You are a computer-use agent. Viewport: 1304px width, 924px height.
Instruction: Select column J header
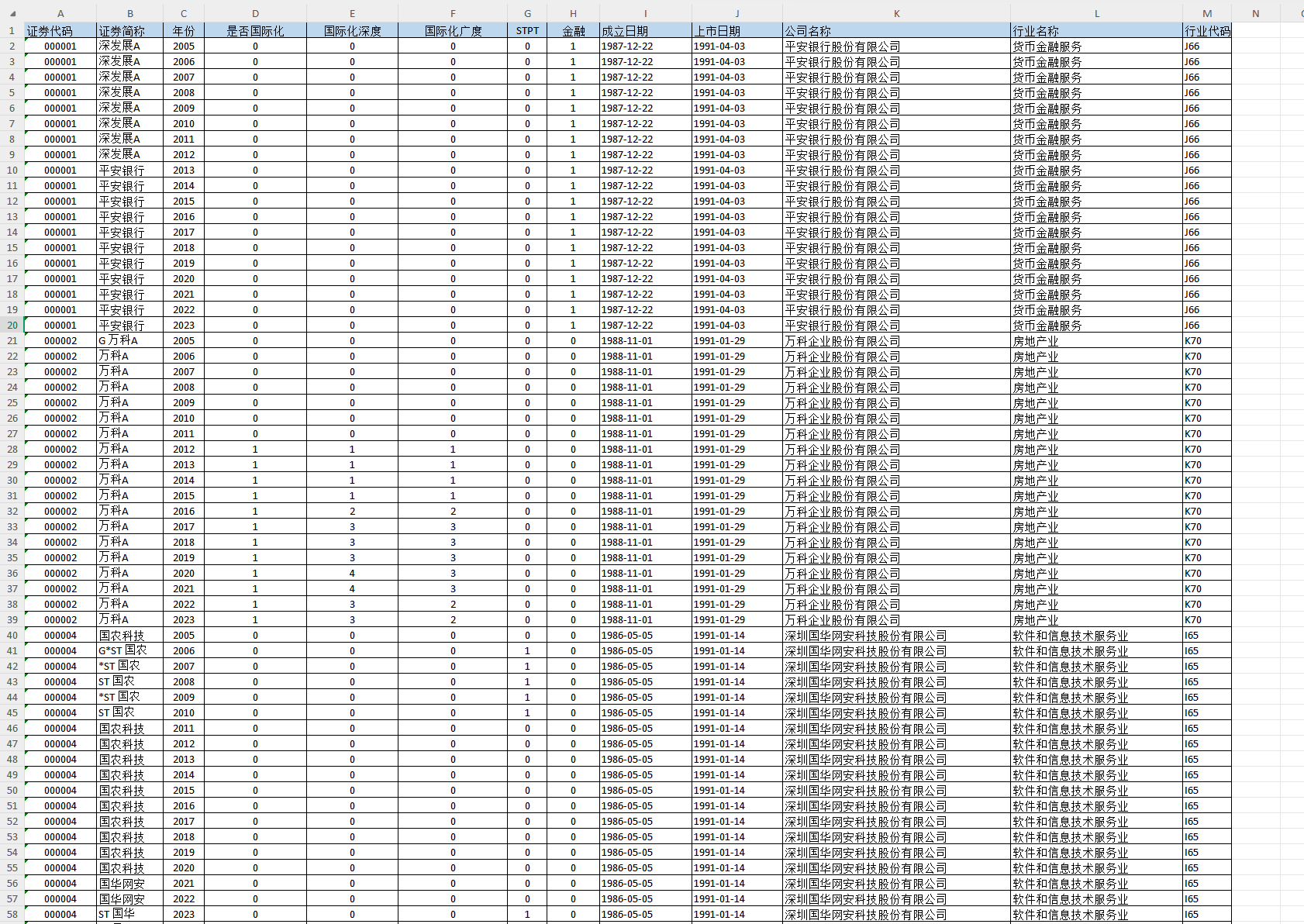[x=737, y=13]
